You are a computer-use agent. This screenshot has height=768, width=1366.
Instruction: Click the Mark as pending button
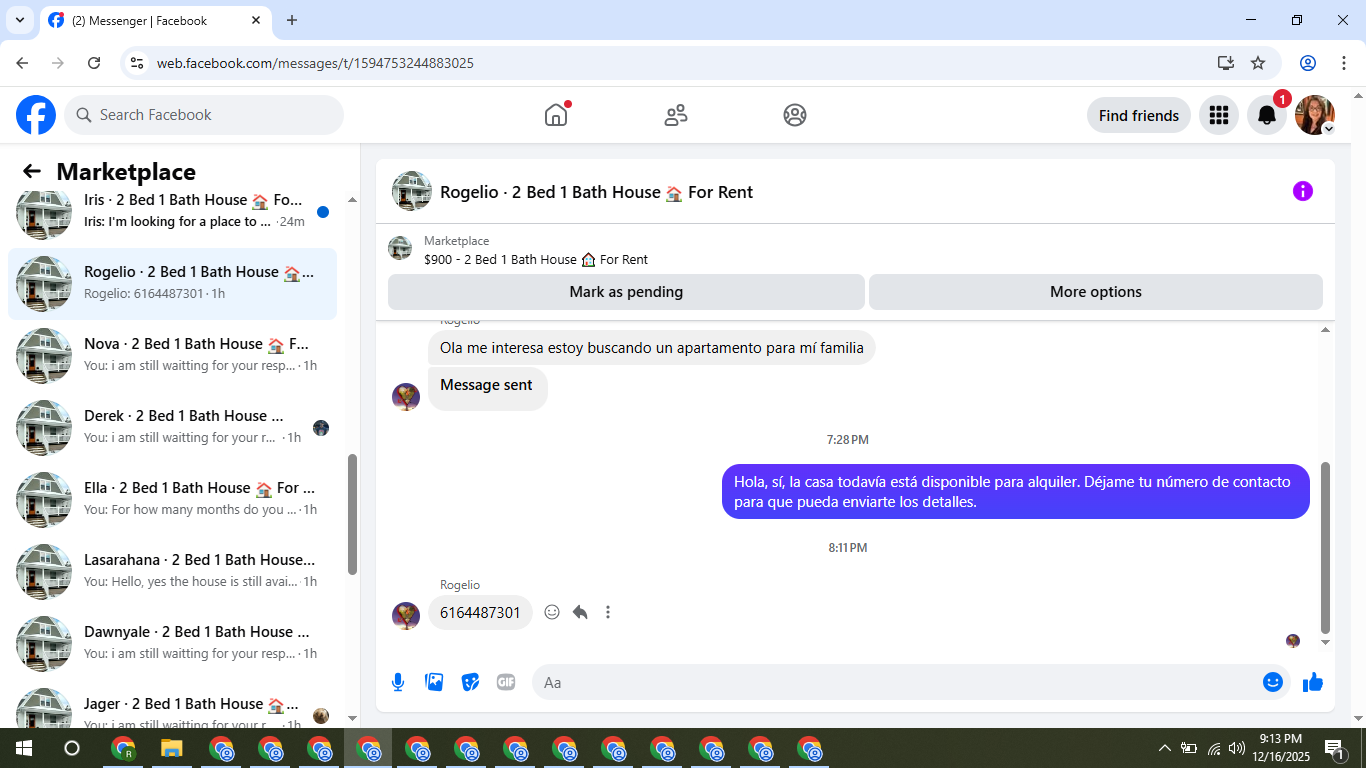626,292
